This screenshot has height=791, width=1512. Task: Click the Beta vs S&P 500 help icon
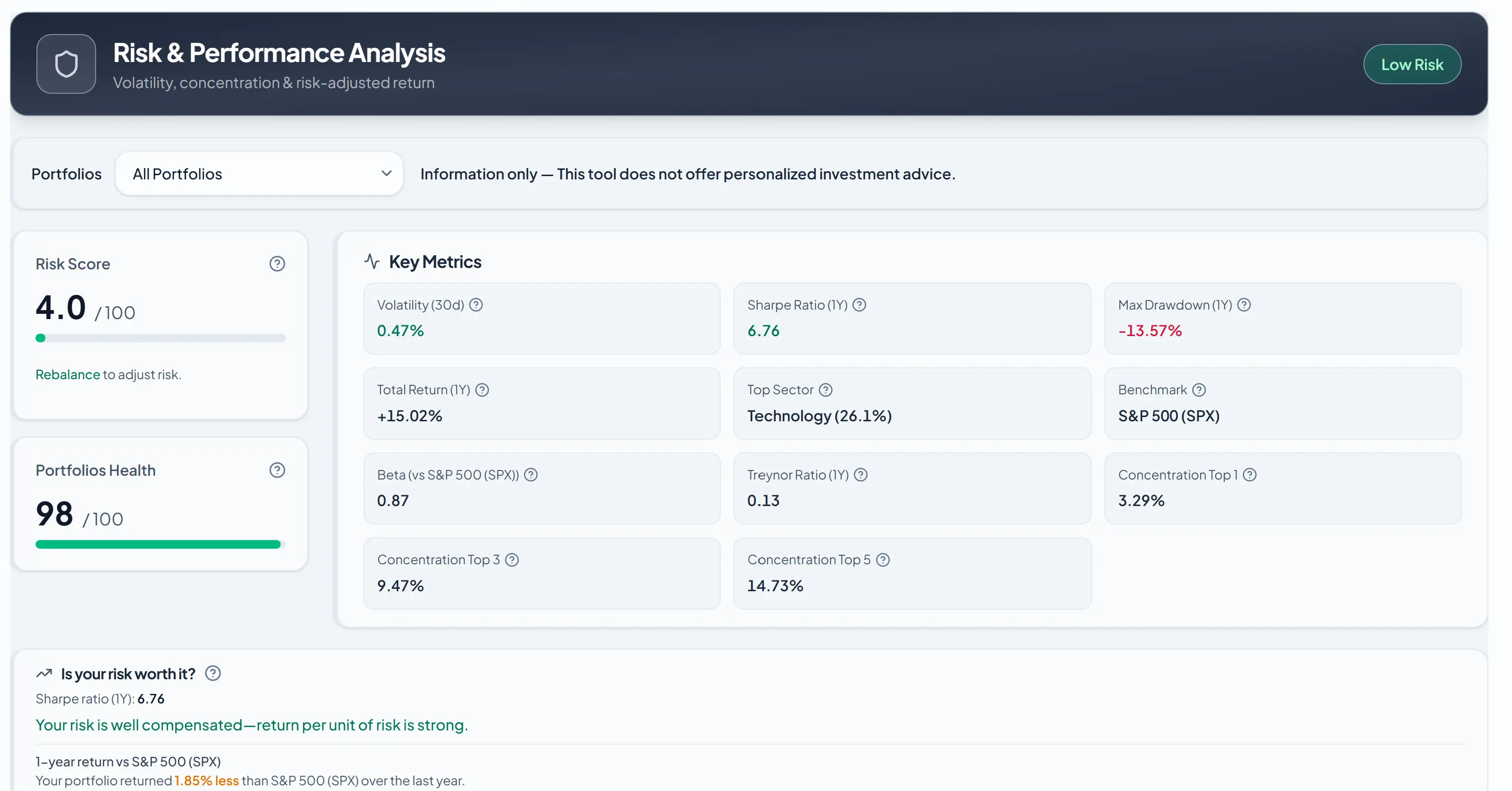(531, 475)
